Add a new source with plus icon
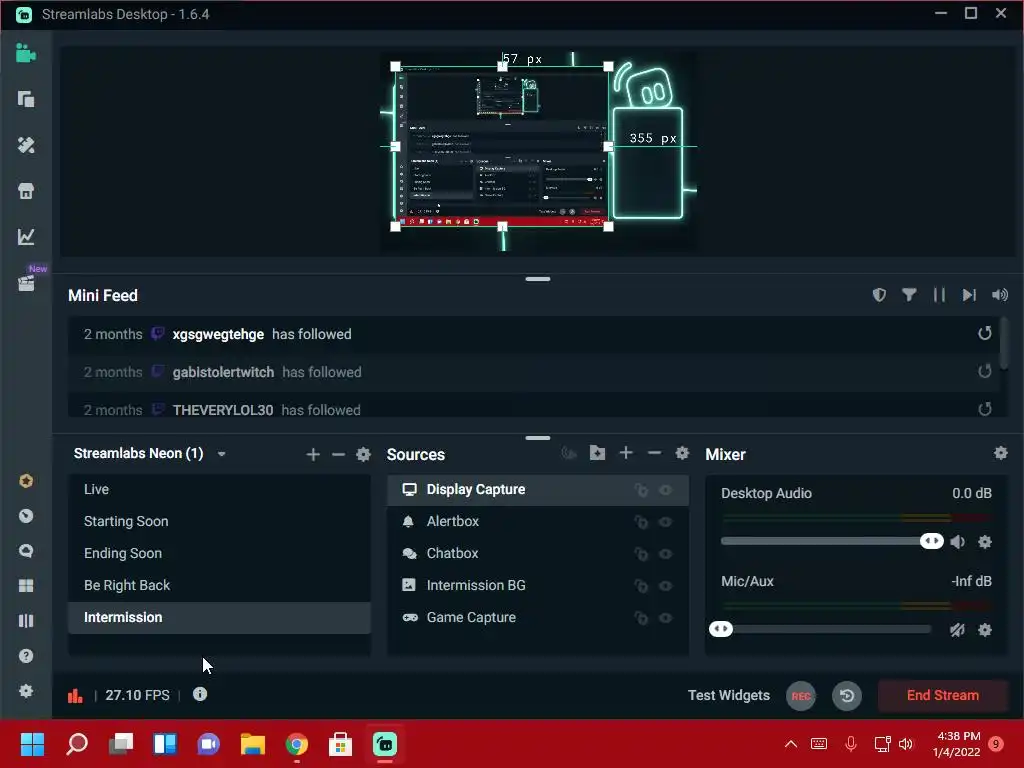 [x=626, y=453]
